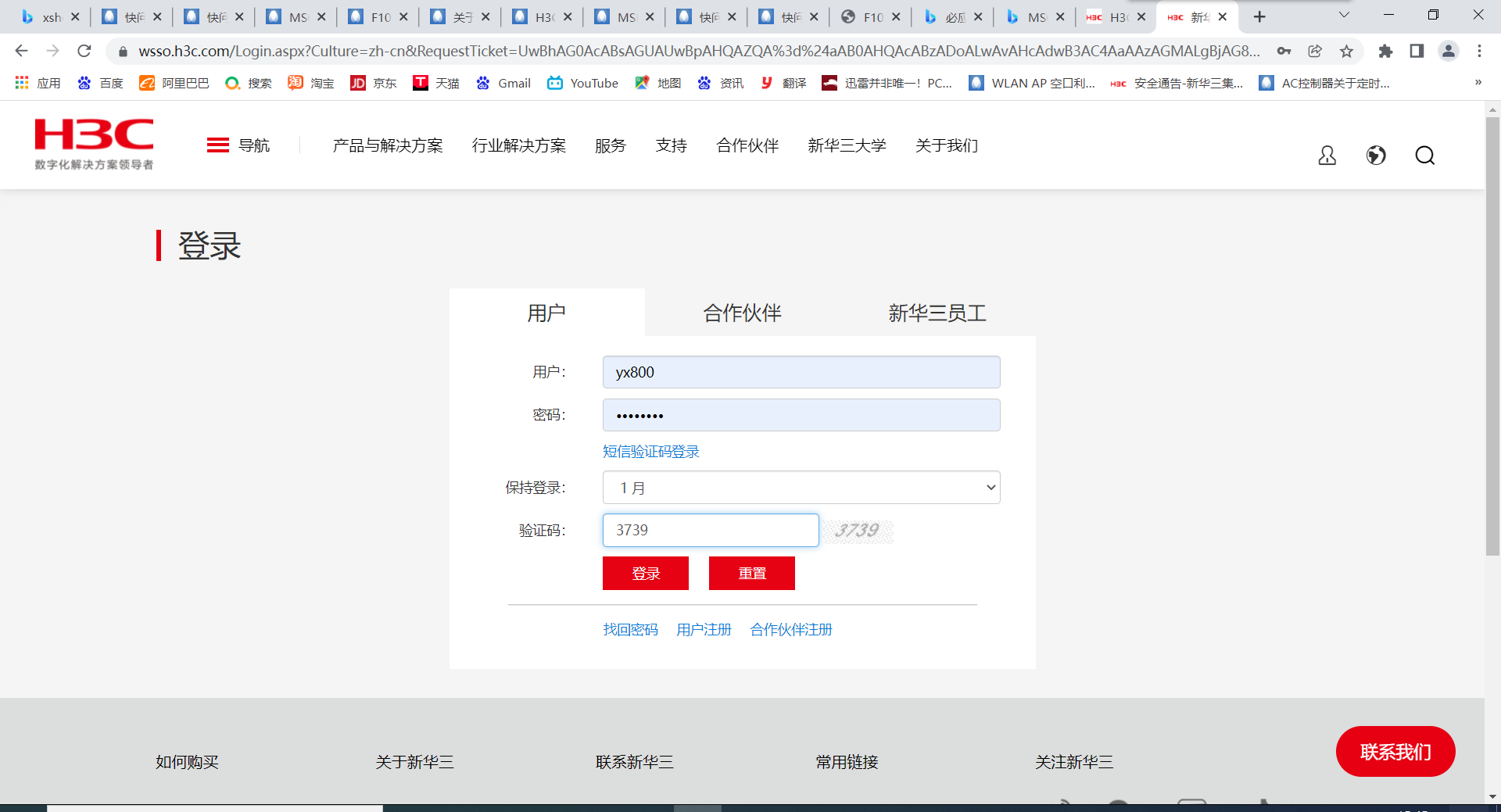Viewport: 1501px width, 812px height.
Task: Click the H3C logo
Action: tap(94, 144)
